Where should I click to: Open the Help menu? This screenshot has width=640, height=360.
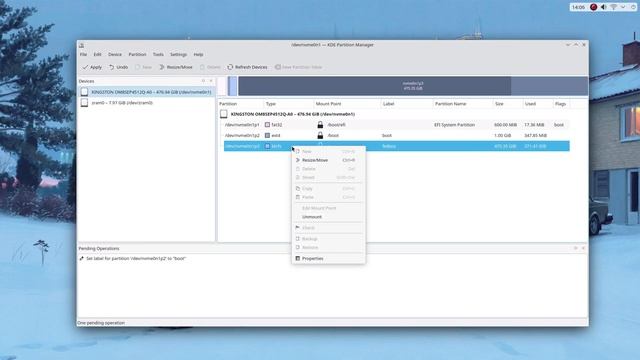point(198,54)
